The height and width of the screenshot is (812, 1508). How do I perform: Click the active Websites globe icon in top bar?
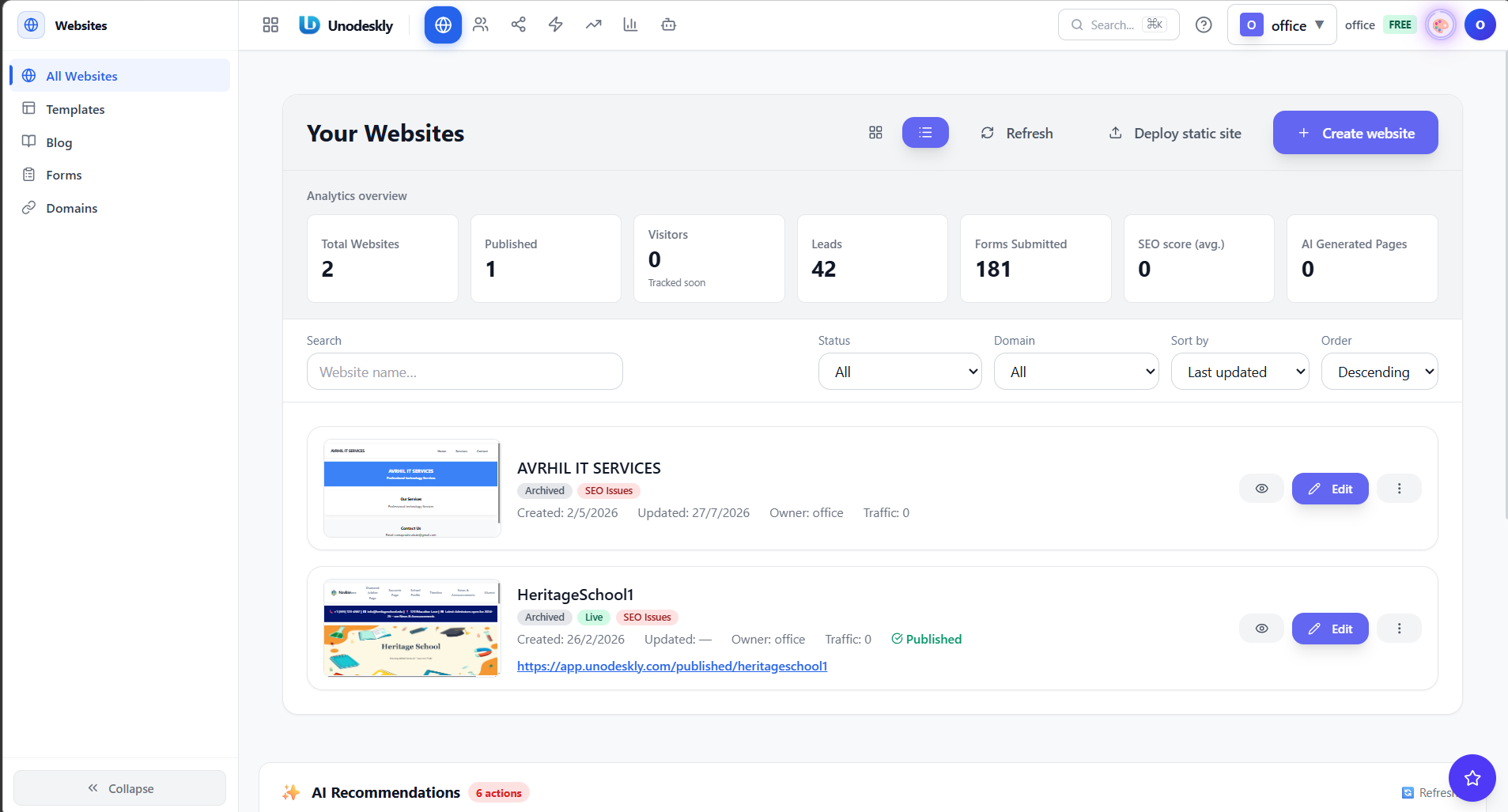tap(443, 25)
